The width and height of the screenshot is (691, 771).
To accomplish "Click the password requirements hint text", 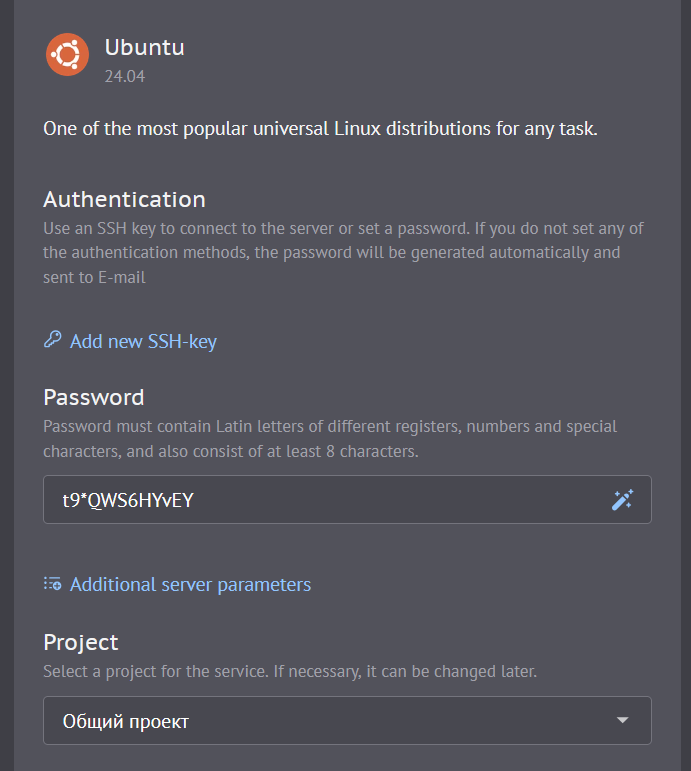I will pyautogui.click(x=330, y=439).
